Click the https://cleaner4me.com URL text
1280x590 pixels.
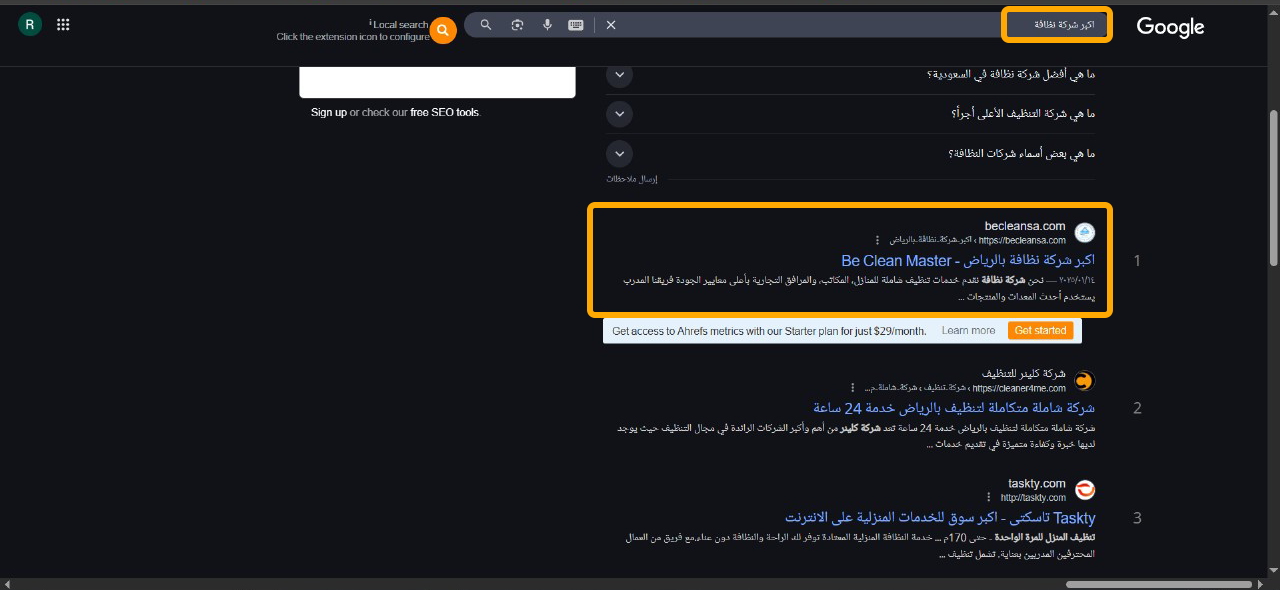[1019, 388]
